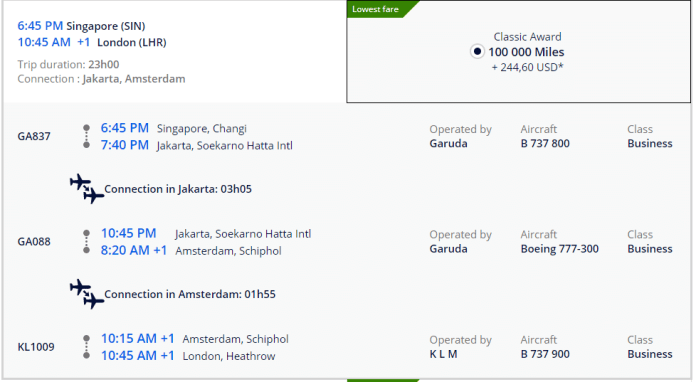Click the GA837 route dots icon
696x382 pixels.
[x=87, y=137]
